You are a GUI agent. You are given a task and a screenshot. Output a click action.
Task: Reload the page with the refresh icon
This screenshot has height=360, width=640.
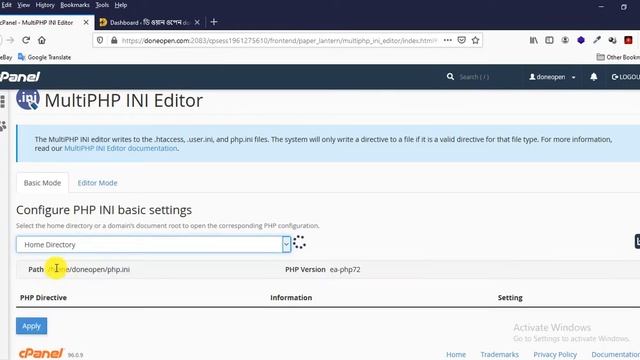click(26, 40)
